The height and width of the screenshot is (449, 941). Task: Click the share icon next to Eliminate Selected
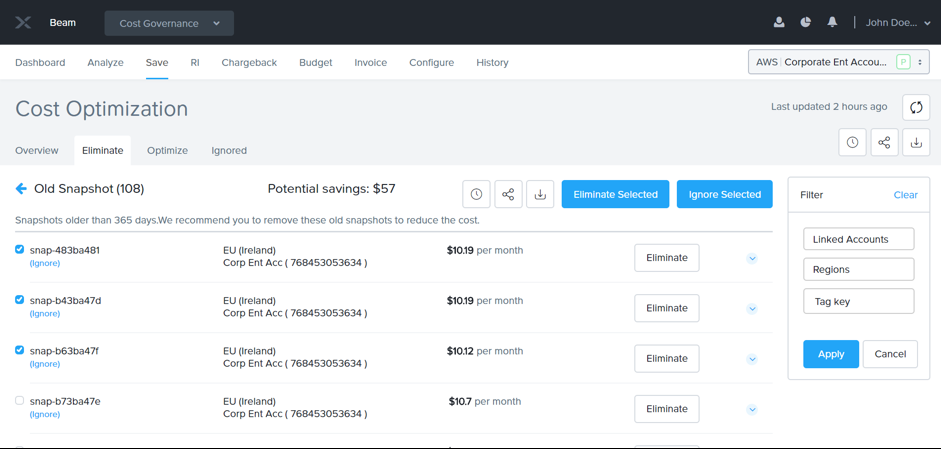[508, 194]
